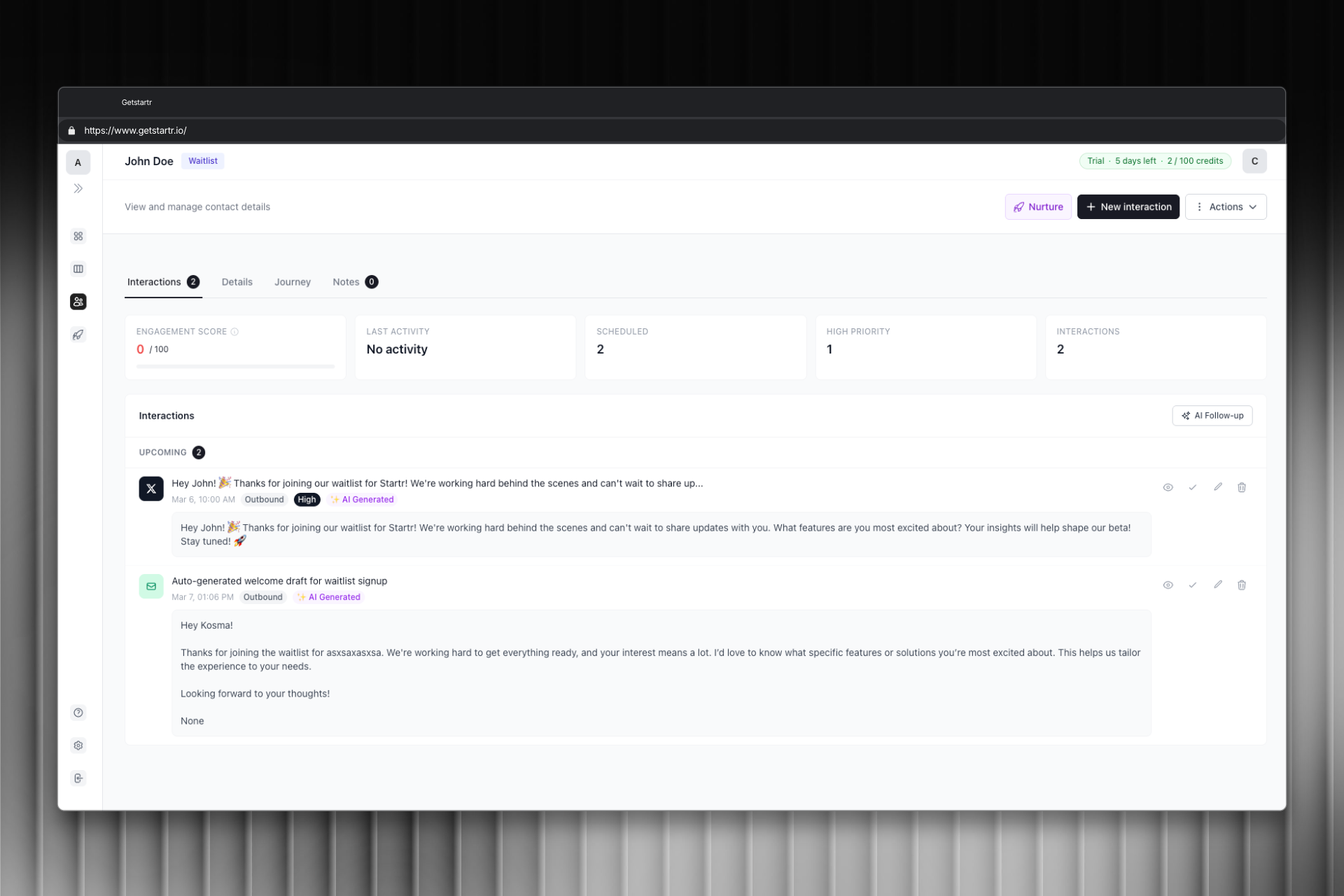1344x896 pixels.
Task: Open settings gear icon in sidebar
Action: click(78, 745)
